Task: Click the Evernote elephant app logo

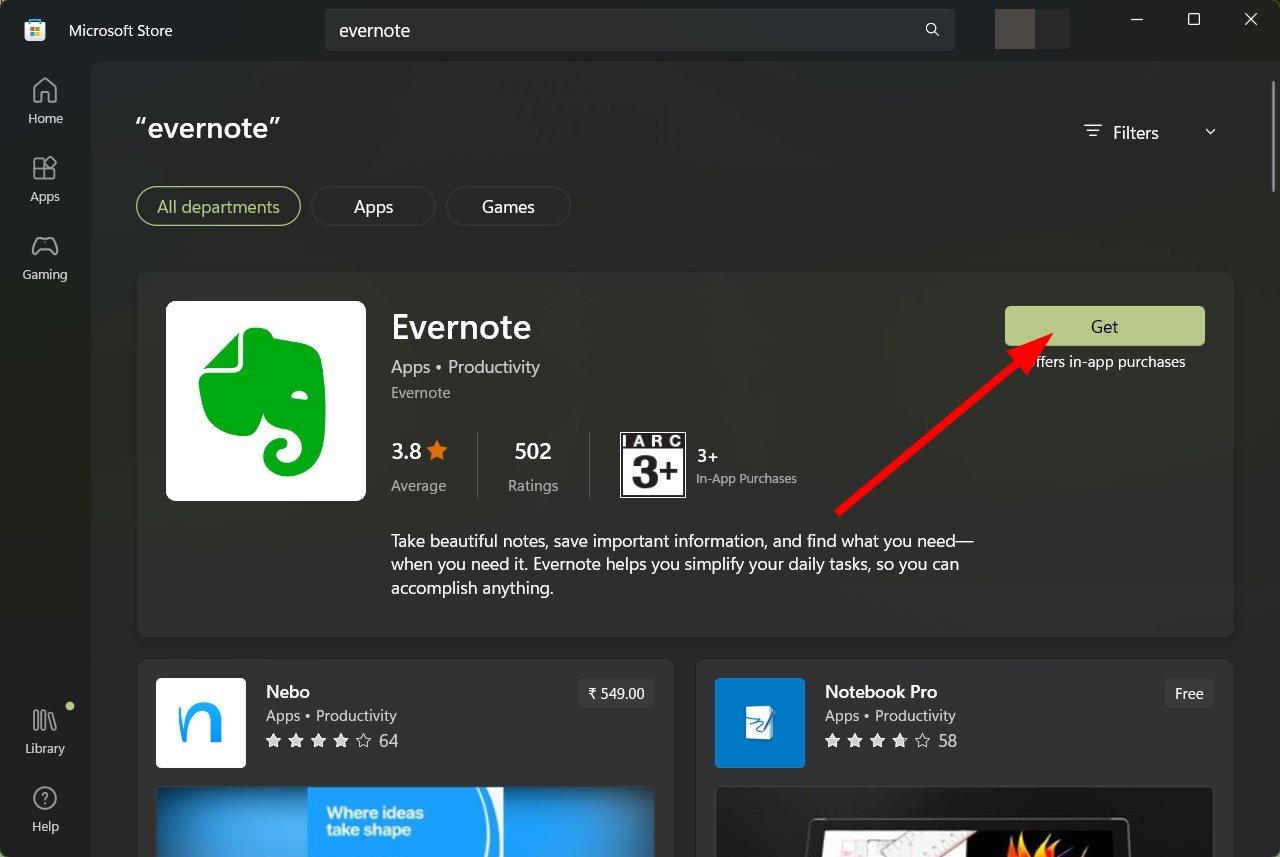Action: pyautogui.click(x=266, y=401)
